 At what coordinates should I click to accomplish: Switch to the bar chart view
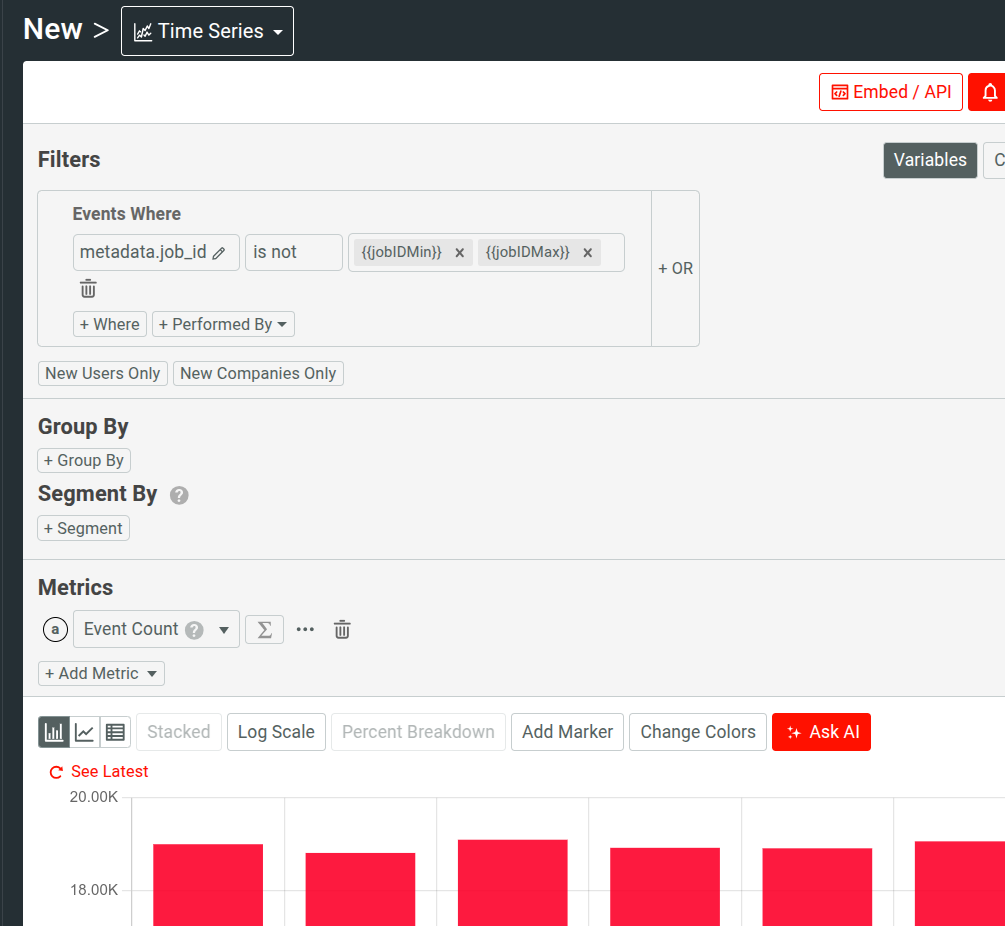(53, 731)
